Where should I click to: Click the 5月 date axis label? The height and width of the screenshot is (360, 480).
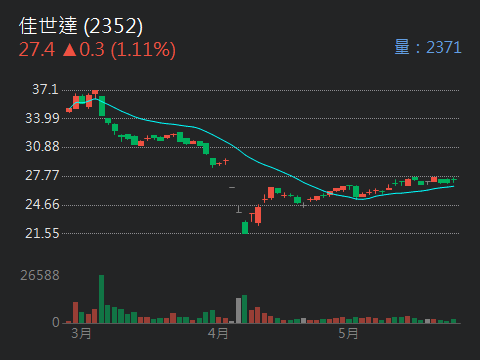pyautogui.click(x=348, y=333)
